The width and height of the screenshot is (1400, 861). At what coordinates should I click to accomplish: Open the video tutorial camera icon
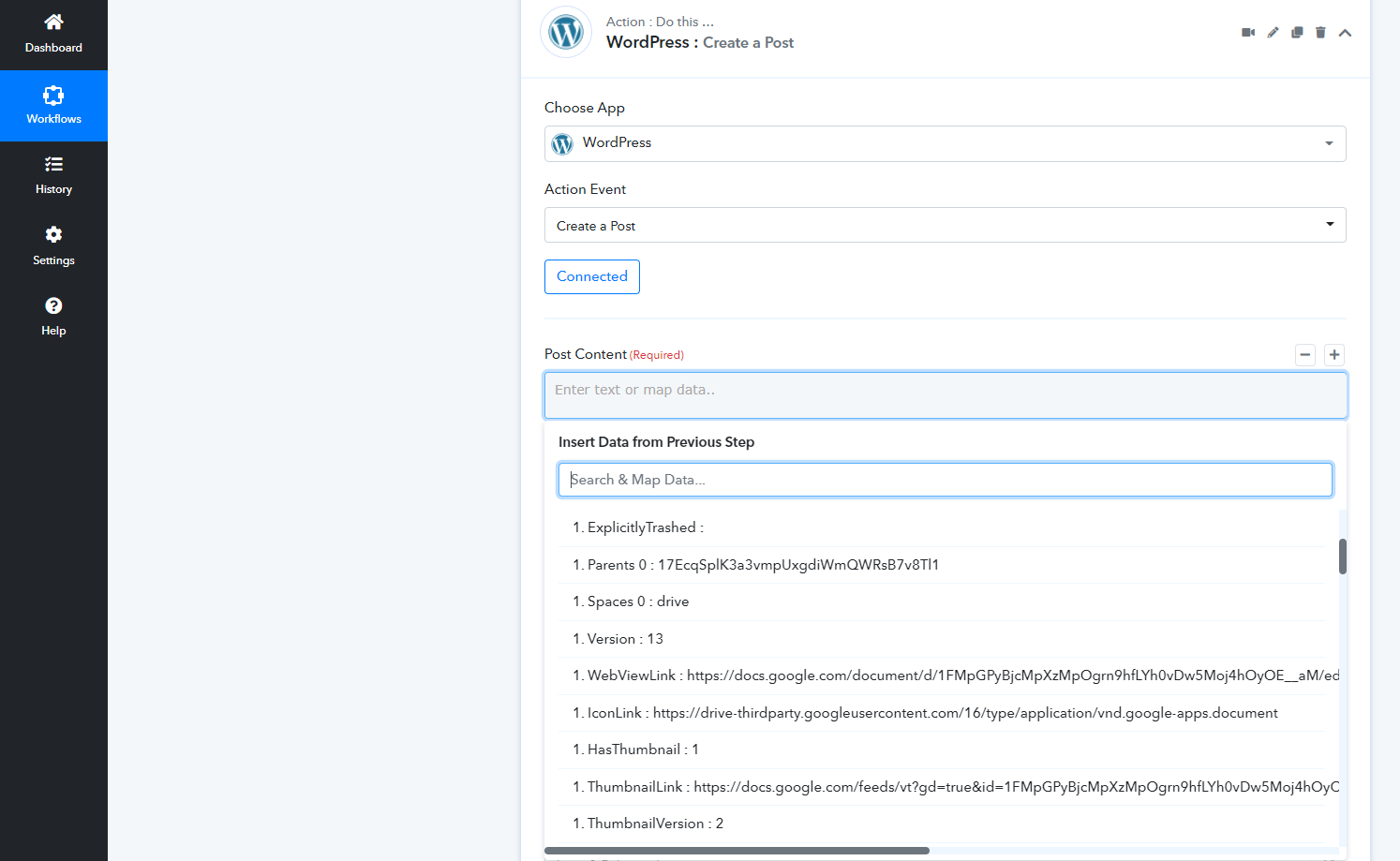(1248, 33)
